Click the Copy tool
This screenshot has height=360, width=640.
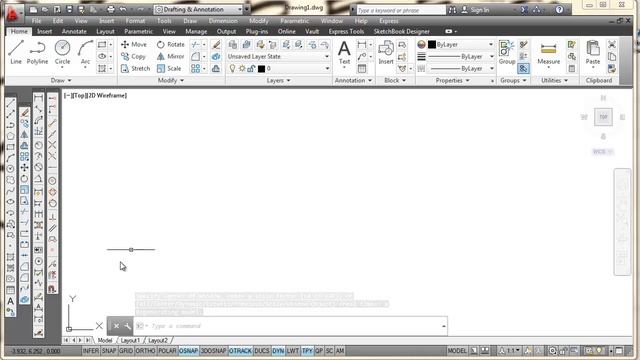click(x=133, y=56)
